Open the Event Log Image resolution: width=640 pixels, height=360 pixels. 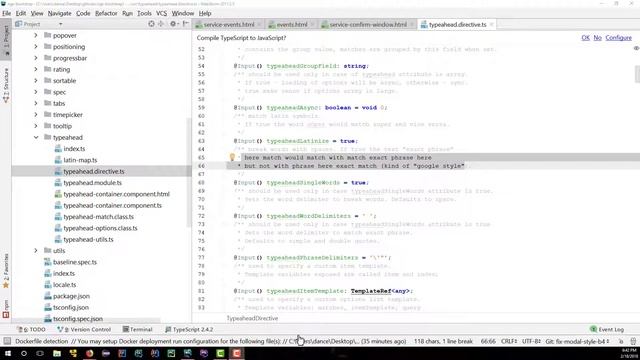(607, 329)
